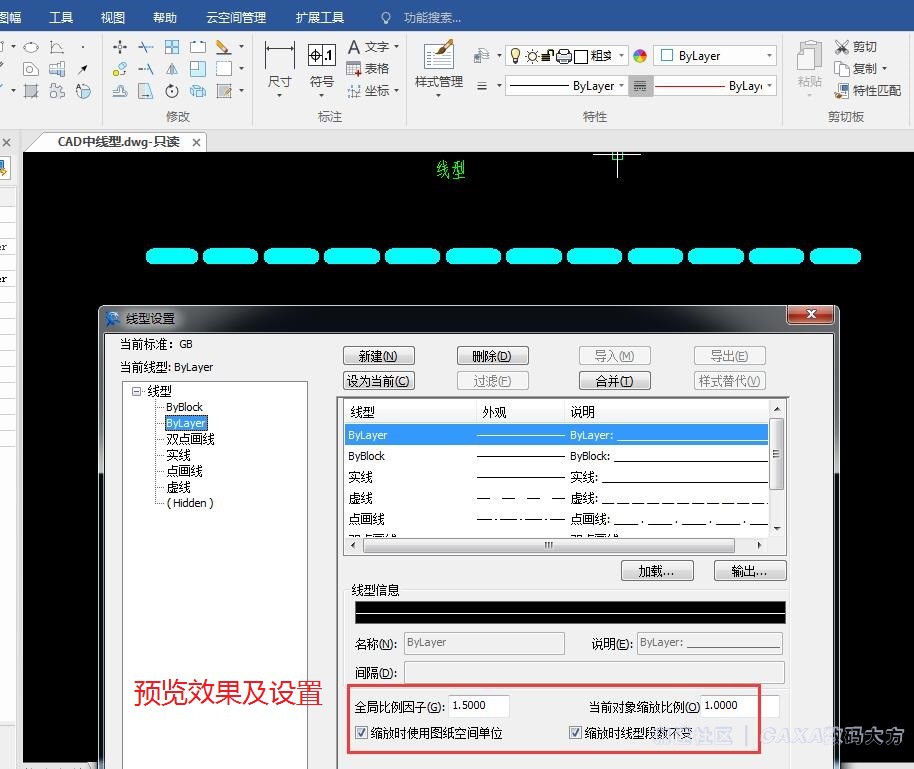
Task: Collapse the 线型 tree root node
Action: (x=136, y=392)
